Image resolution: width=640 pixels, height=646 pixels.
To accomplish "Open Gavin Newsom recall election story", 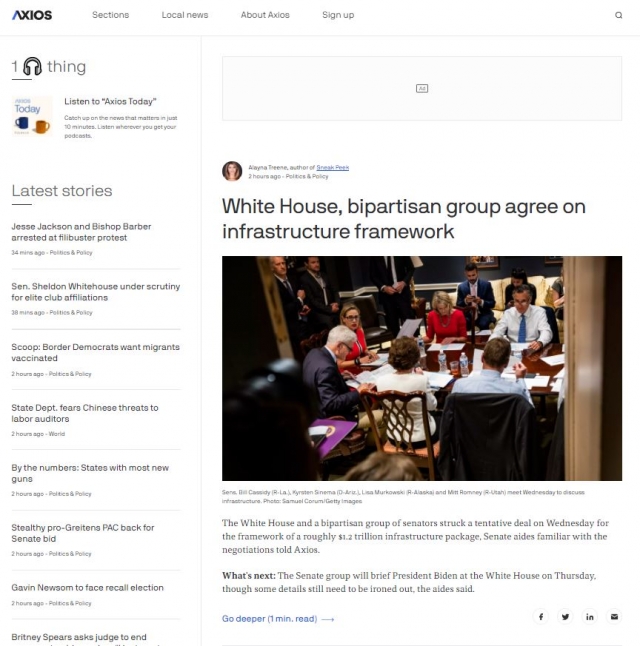I will (x=87, y=587).
